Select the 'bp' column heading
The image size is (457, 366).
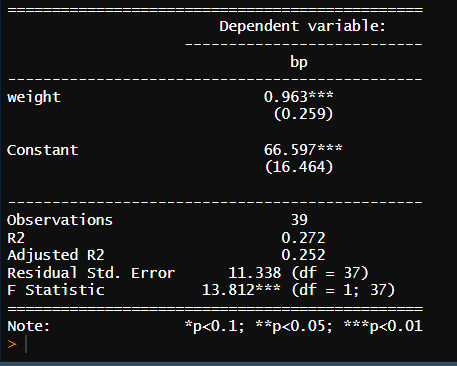click(299, 62)
